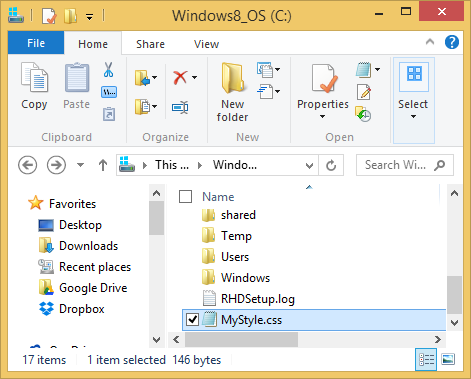The height and width of the screenshot is (379, 471).
Task: Click the horizontal scrollbar thumb in file list
Action: 241,340
